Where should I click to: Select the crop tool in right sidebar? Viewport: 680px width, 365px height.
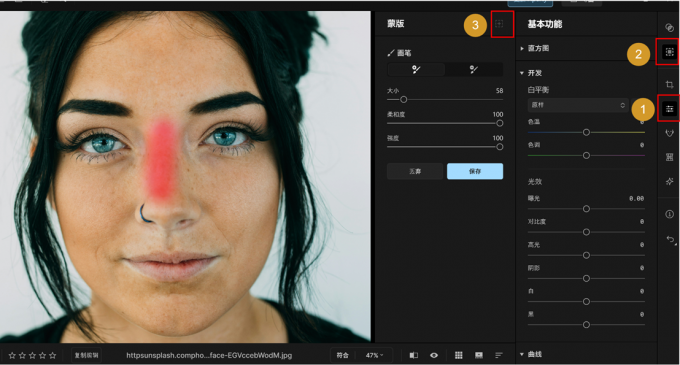[x=669, y=85]
